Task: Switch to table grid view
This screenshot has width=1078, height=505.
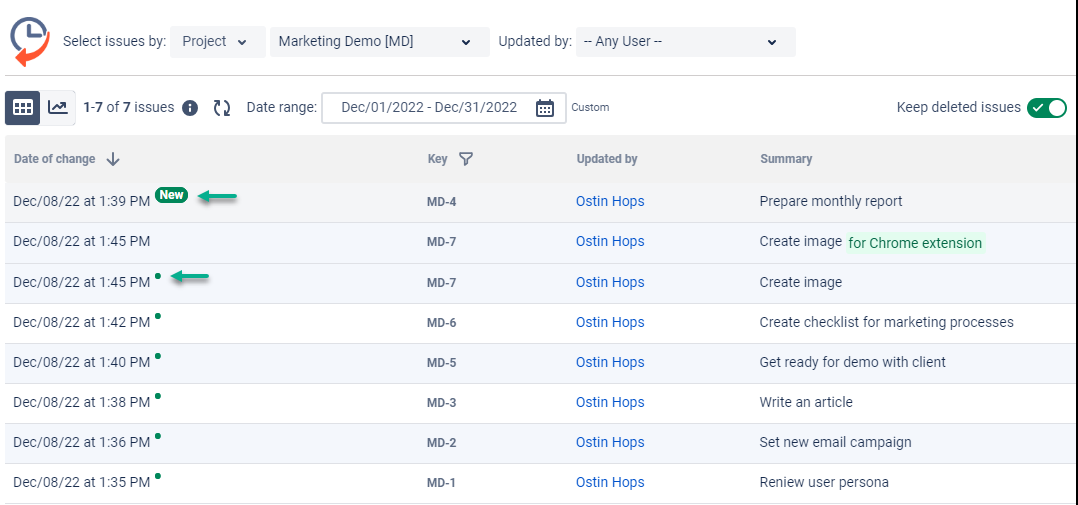Action: [22, 107]
